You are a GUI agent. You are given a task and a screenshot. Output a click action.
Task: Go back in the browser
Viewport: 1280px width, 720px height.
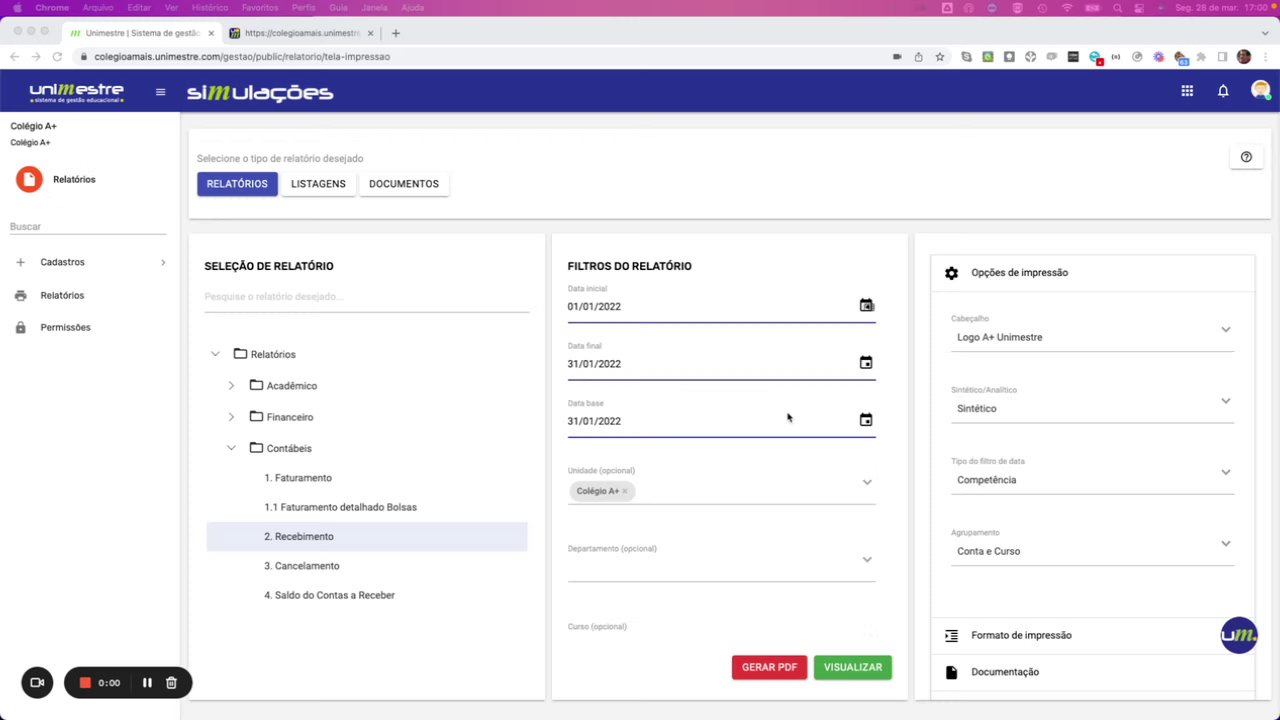pos(14,57)
